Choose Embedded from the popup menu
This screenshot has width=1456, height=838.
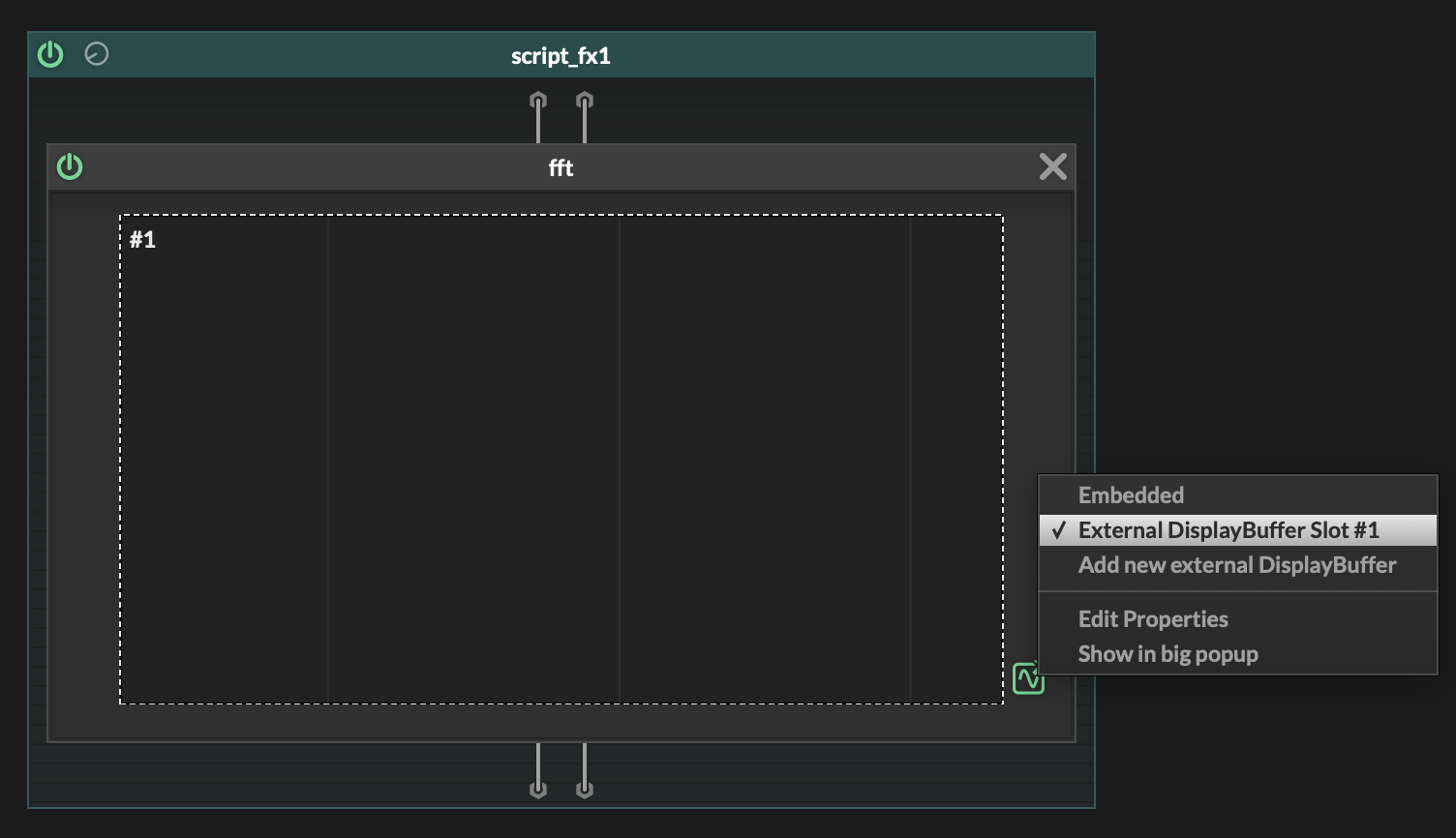tap(1131, 495)
